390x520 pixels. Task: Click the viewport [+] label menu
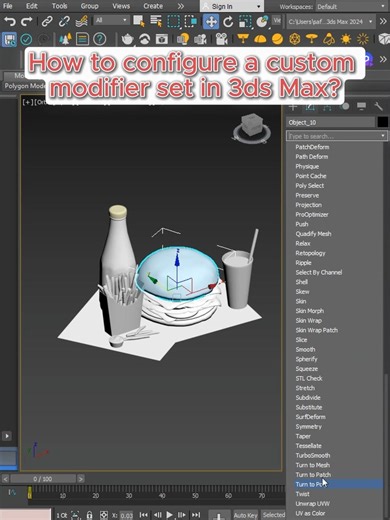(28, 102)
